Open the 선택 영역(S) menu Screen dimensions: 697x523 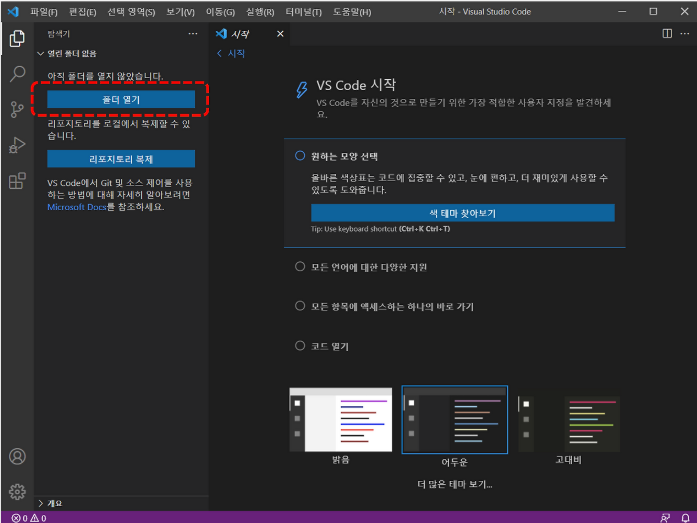click(x=131, y=12)
